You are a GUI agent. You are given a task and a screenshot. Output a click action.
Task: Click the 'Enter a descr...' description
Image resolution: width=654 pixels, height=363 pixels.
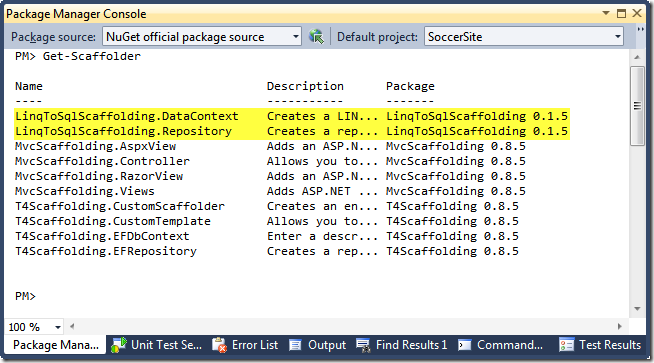322,236
